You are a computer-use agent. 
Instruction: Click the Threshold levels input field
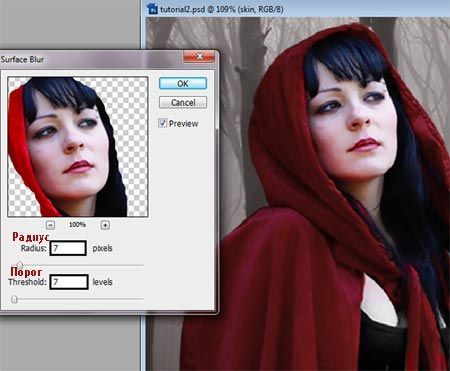pos(69,282)
